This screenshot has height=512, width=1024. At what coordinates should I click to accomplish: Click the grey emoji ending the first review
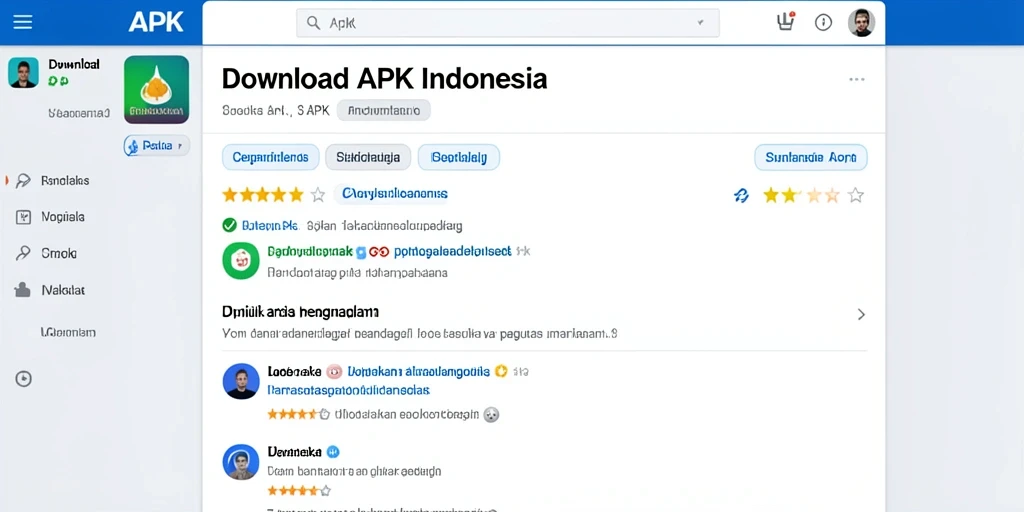[x=491, y=414]
